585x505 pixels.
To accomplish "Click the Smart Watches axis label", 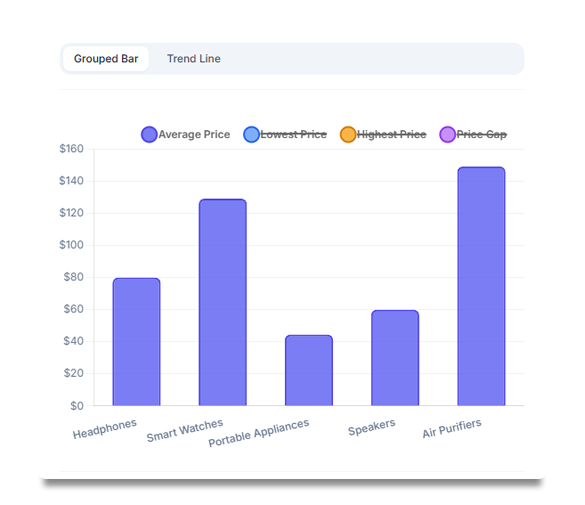I will [185, 430].
